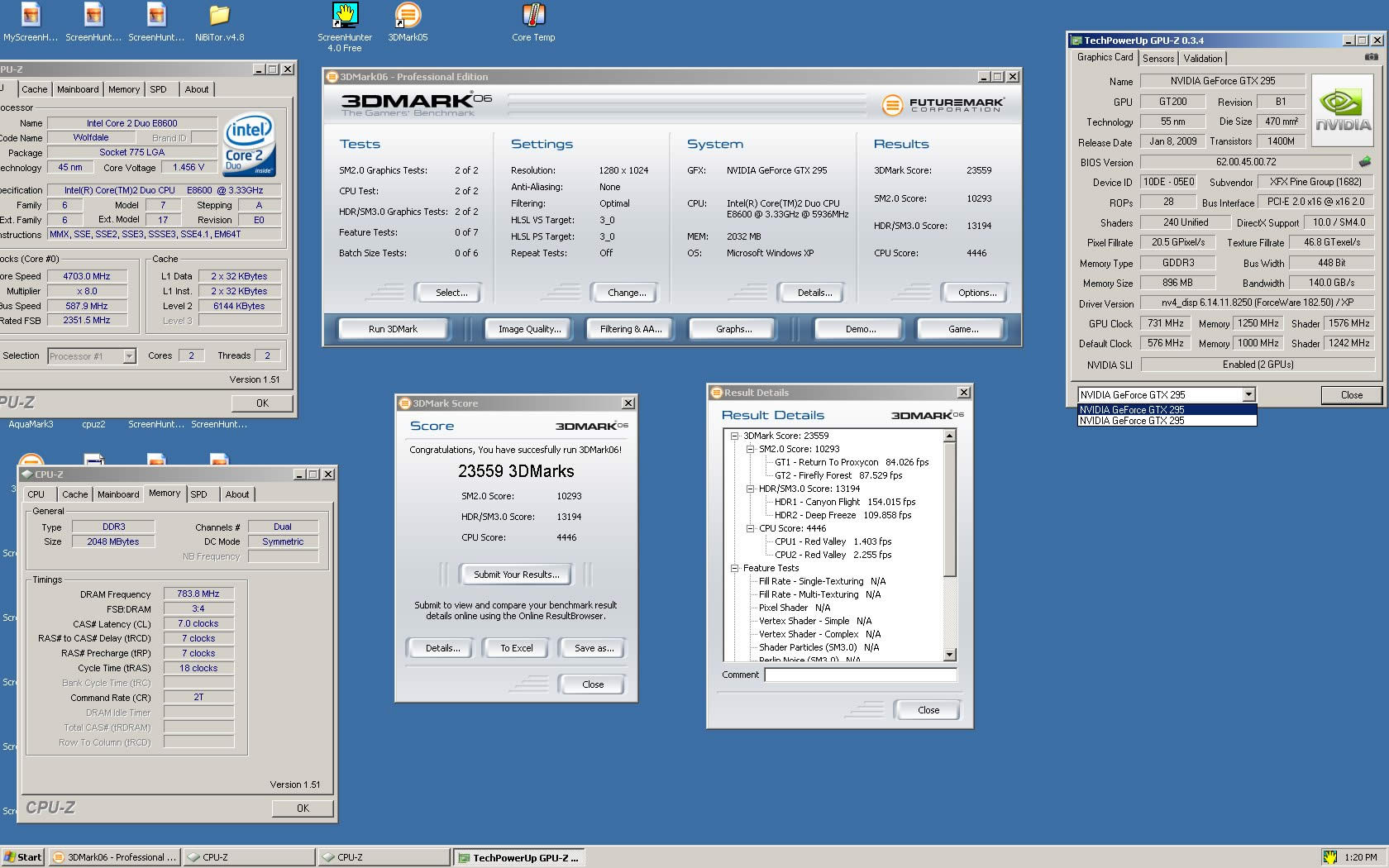This screenshot has height=868, width=1389.
Task: Click the BIOS save icon beside BIOS Version
Action: (1365, 162)
